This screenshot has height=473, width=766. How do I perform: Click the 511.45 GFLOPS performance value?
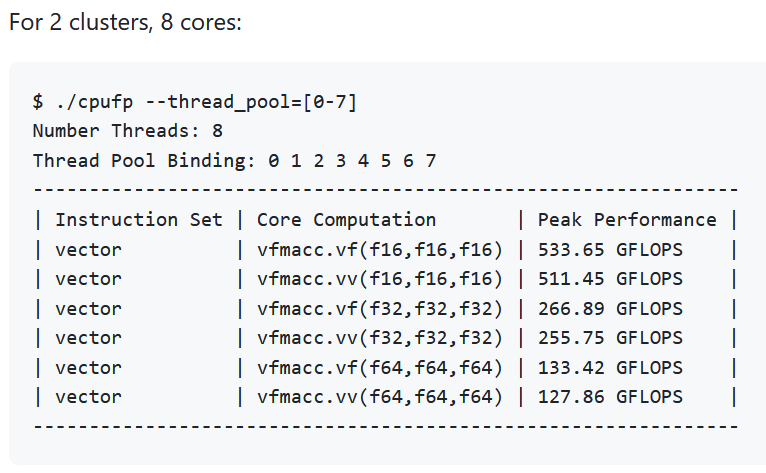coord(610,279)
